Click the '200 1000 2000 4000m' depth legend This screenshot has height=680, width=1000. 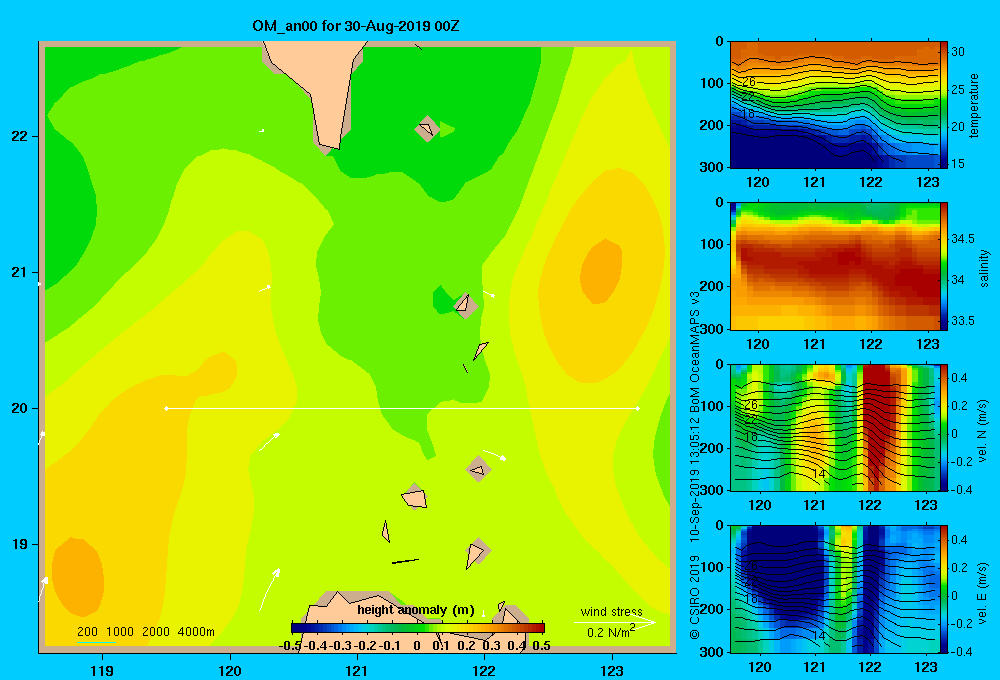(x=146, y=632)
